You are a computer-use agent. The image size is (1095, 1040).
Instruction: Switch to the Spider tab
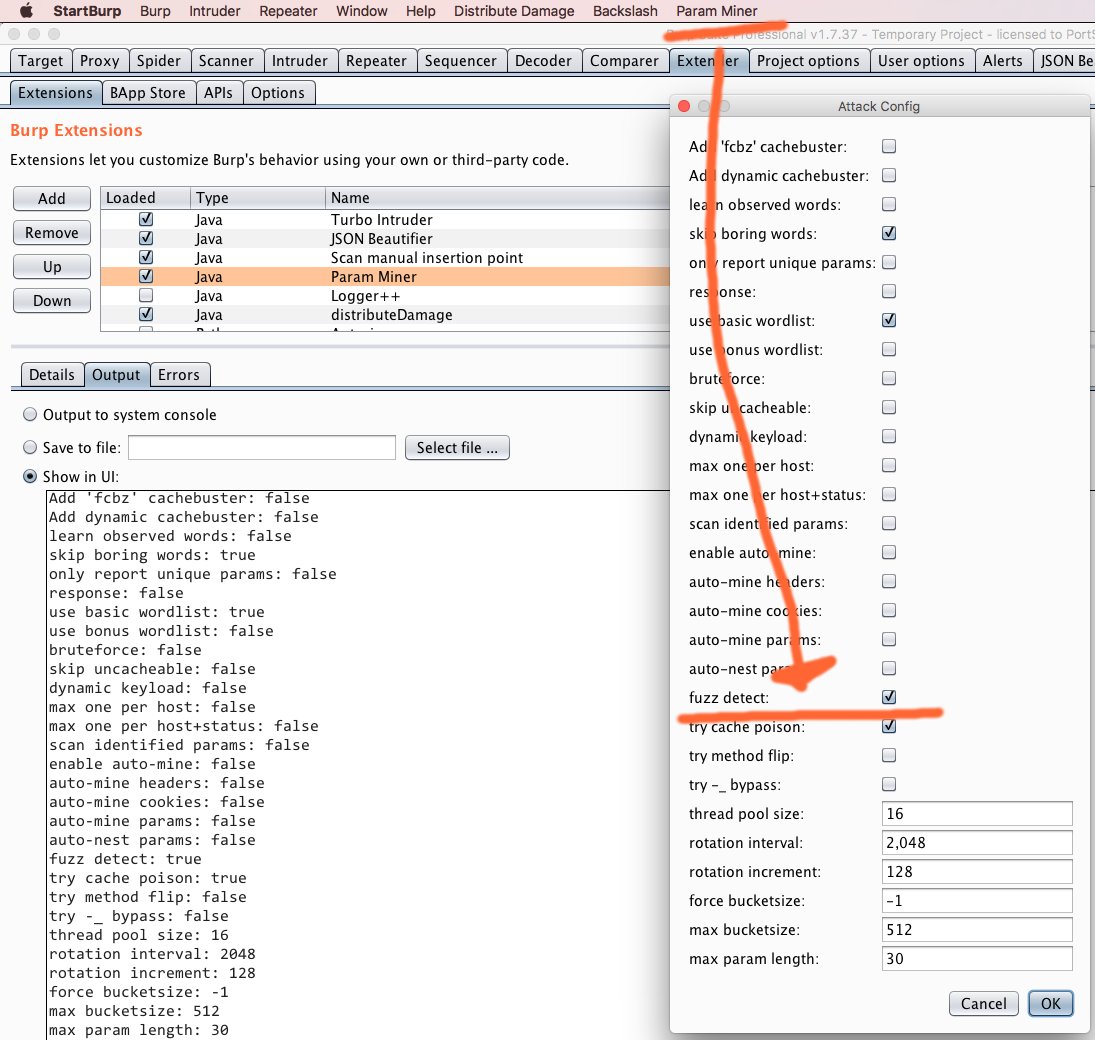pos(159,61)
